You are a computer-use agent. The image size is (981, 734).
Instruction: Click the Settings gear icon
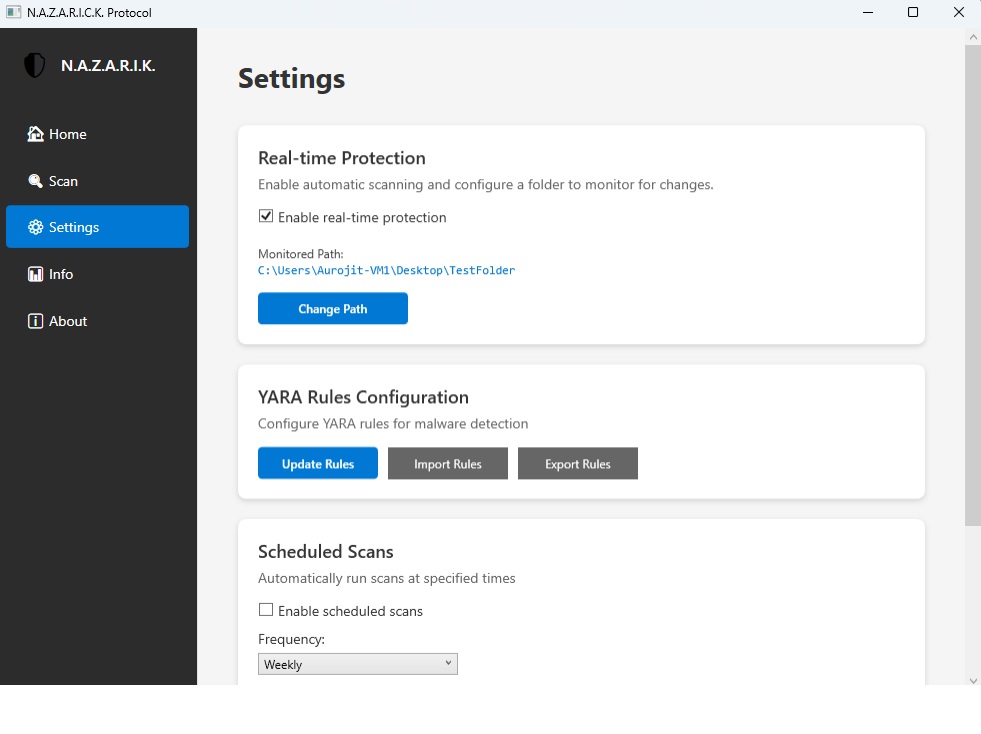(36, 227)
